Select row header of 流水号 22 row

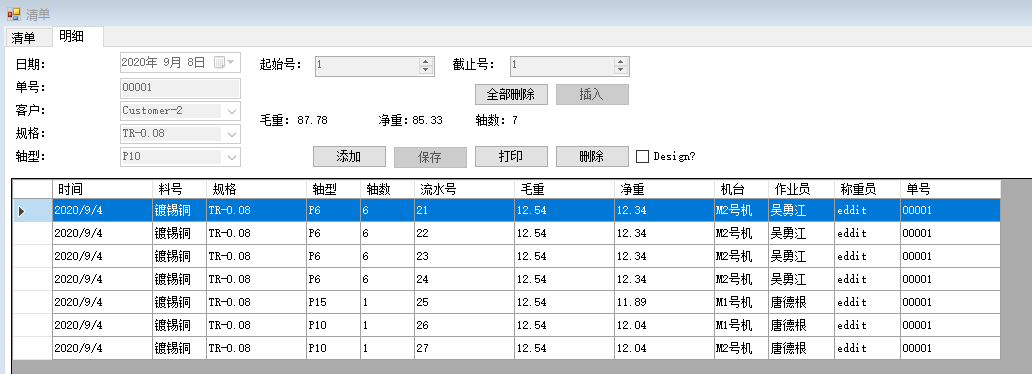tap(32, 233)
